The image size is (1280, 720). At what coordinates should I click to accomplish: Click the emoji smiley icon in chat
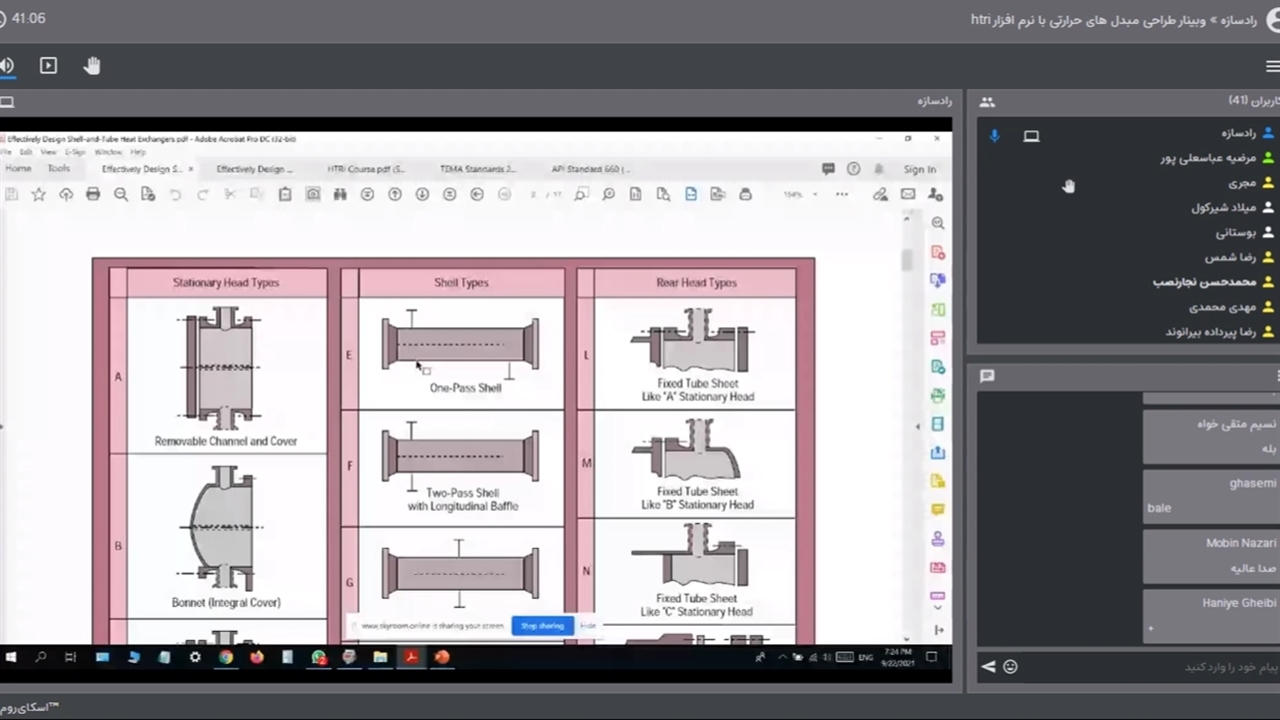(1010, 667)
